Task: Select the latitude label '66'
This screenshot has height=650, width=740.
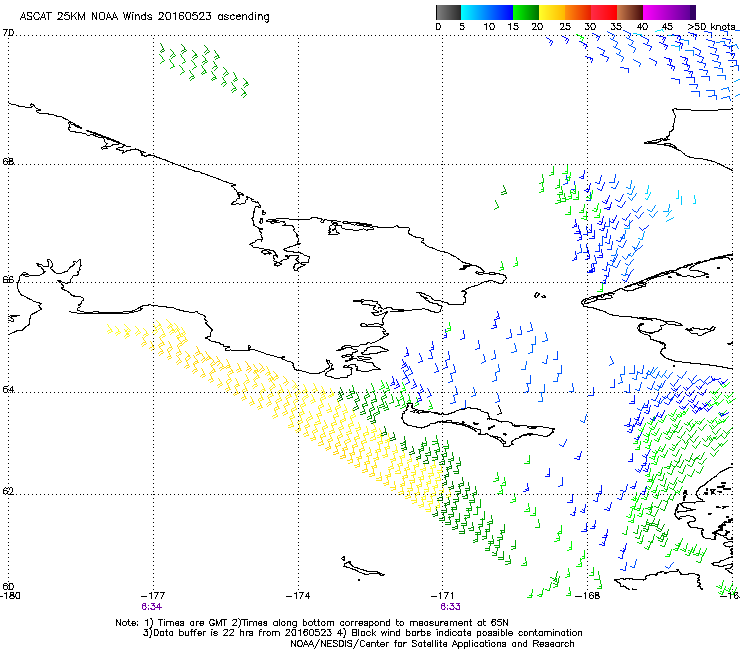Action: [x=8, y=279]
